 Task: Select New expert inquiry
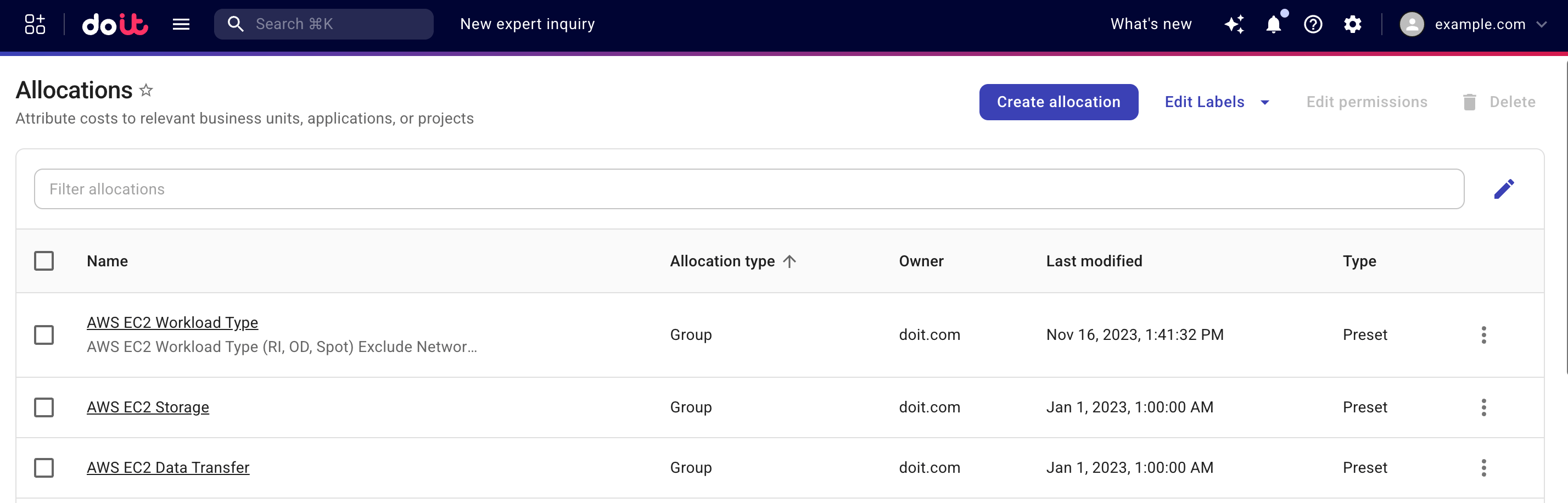tap(527, 24)
